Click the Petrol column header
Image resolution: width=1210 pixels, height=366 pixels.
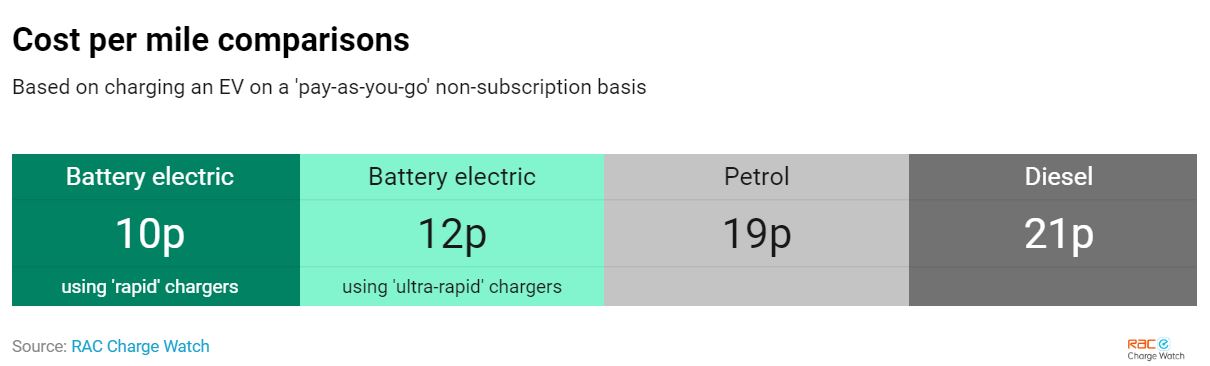tap(756, 177)
